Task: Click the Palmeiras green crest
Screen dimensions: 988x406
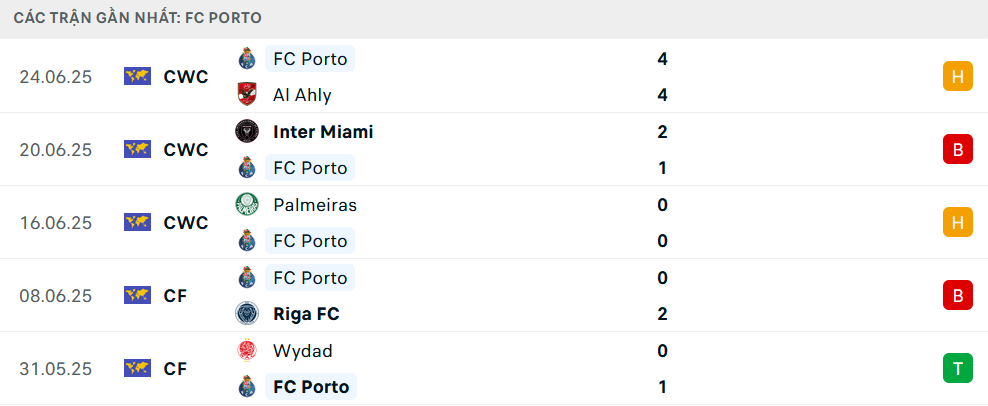Action: pos(247,204)
